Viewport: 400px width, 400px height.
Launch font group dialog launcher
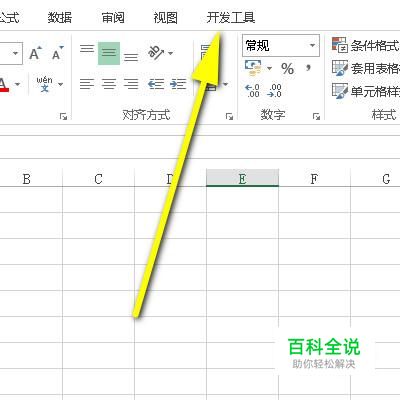pyautogui.click(x=63, y=116)
